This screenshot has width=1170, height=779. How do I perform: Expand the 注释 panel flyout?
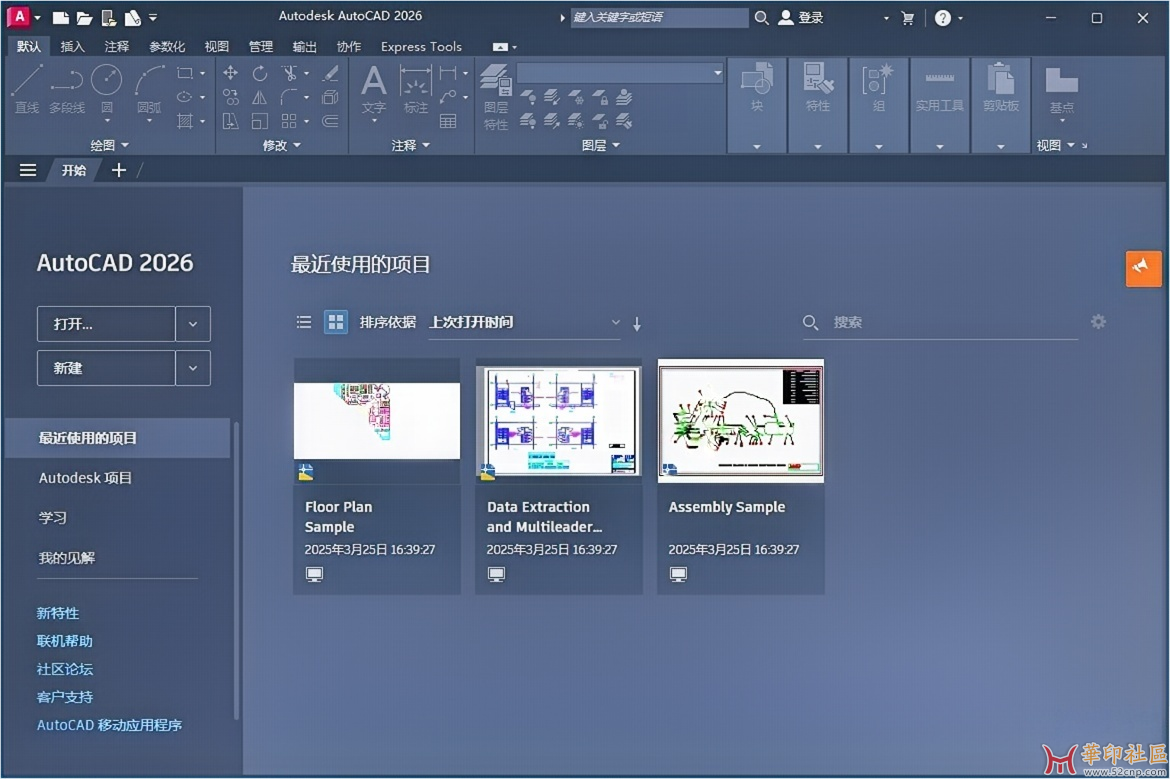410,145
